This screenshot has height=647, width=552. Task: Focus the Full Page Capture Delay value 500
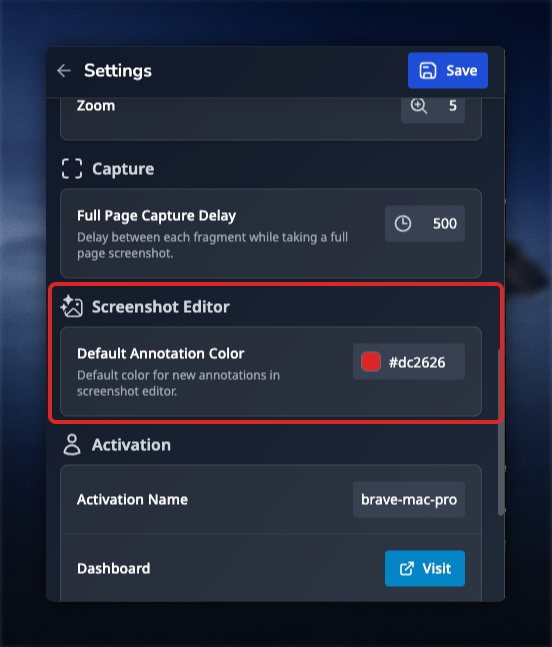pyautogui.click(x=425, y=224)
